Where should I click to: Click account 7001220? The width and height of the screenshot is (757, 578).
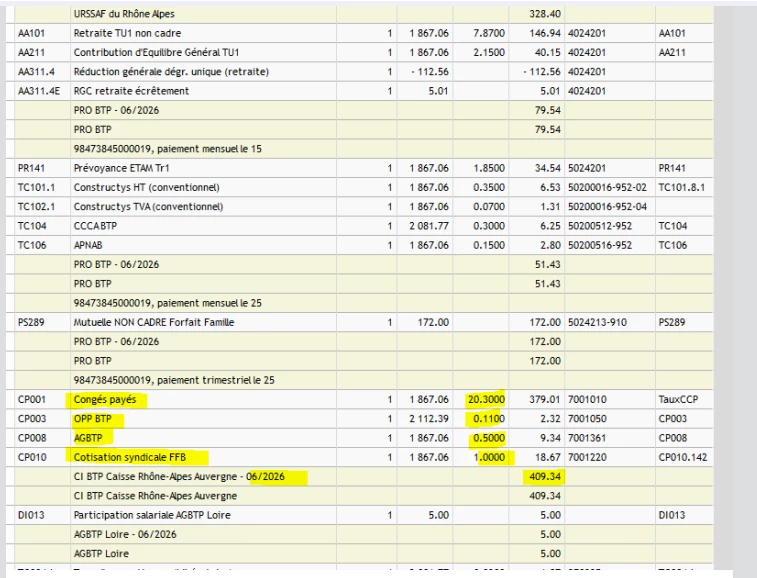(x=587, y=457)
